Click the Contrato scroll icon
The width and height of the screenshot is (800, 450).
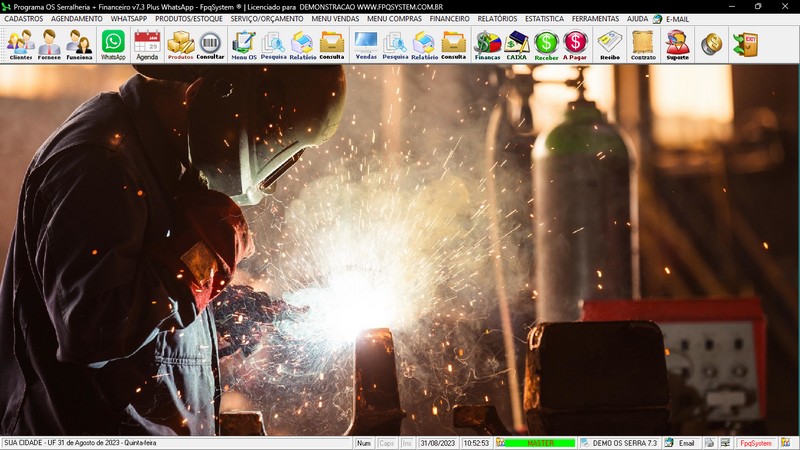tap(643, 44)
